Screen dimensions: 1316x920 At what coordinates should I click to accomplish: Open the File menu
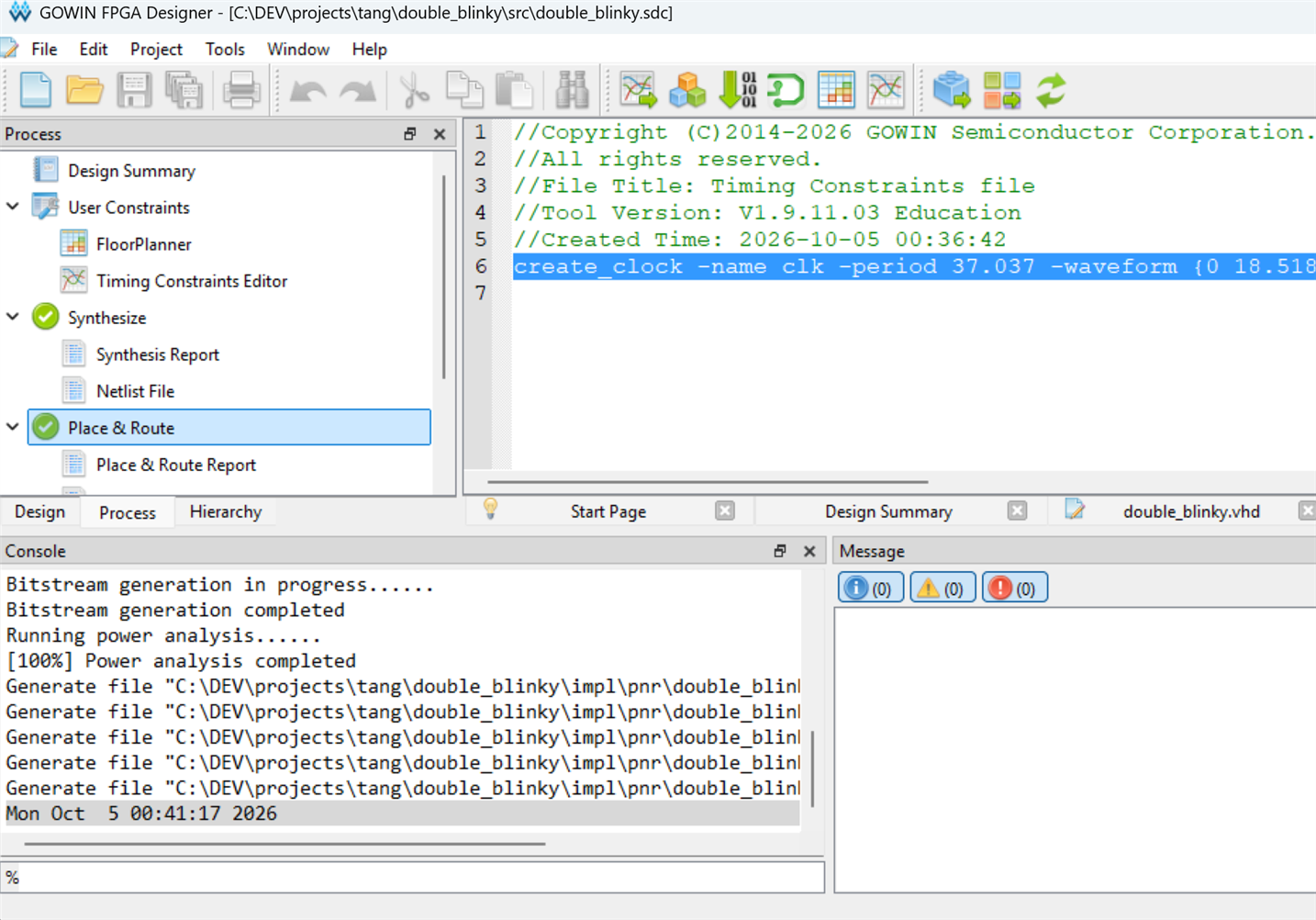pos(44,49)
